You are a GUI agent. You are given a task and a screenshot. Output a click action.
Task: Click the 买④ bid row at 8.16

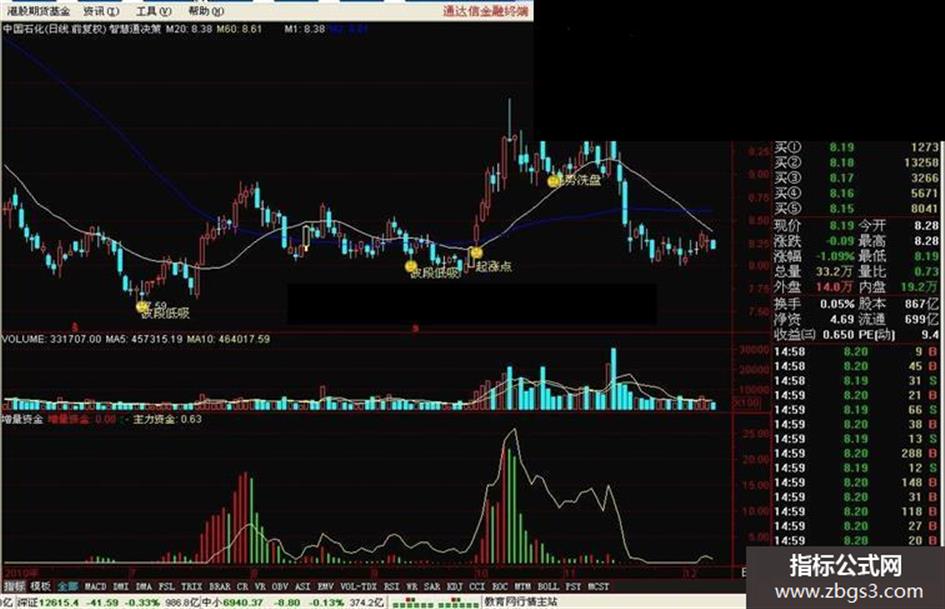point(857,194)
